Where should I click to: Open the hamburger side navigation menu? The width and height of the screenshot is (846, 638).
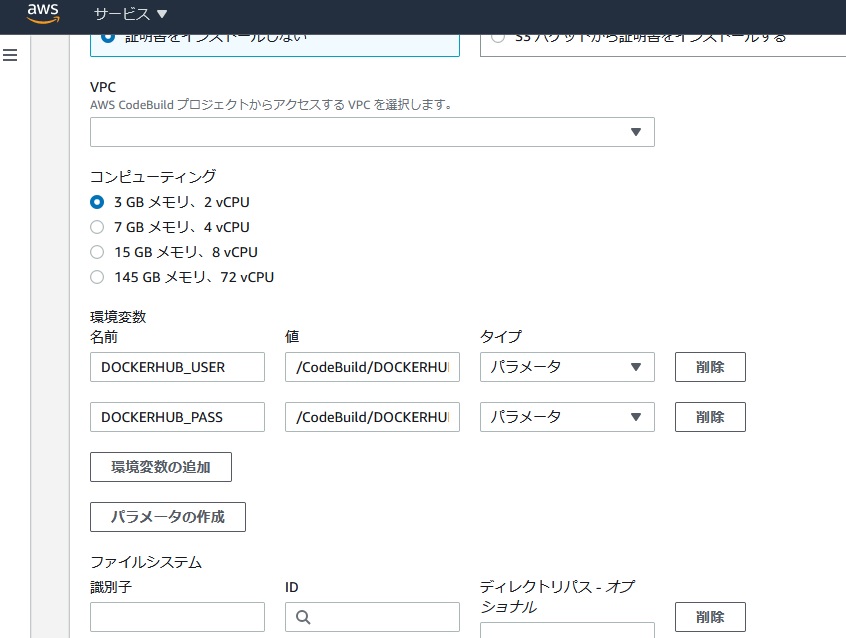point(10,55)
